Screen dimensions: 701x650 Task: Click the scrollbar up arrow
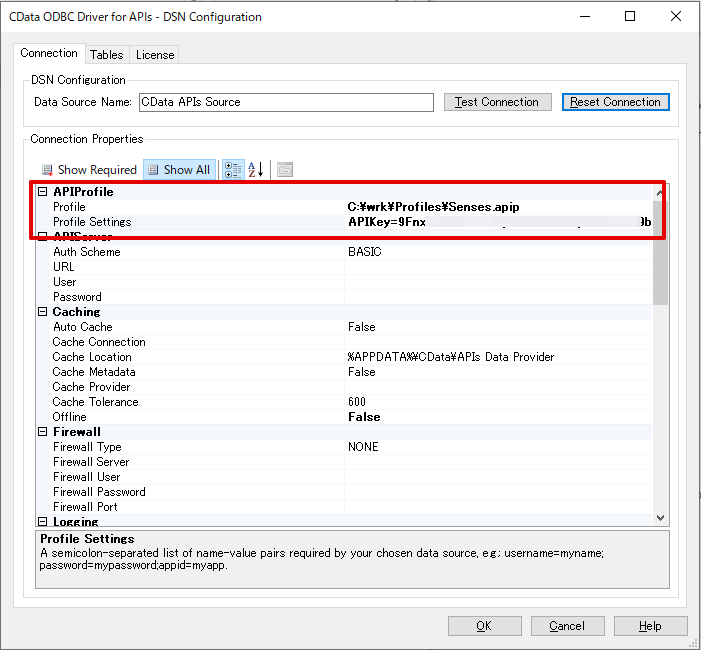pyautogui.click(x=660, y=193)
